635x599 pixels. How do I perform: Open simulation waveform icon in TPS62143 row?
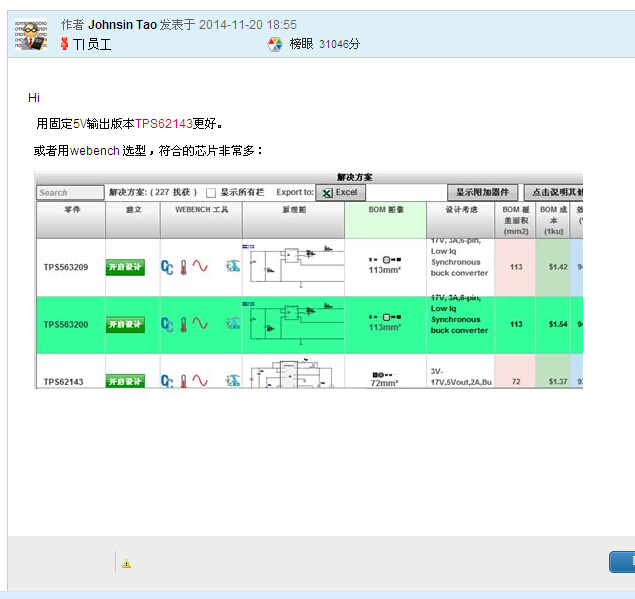click(200, 381)
